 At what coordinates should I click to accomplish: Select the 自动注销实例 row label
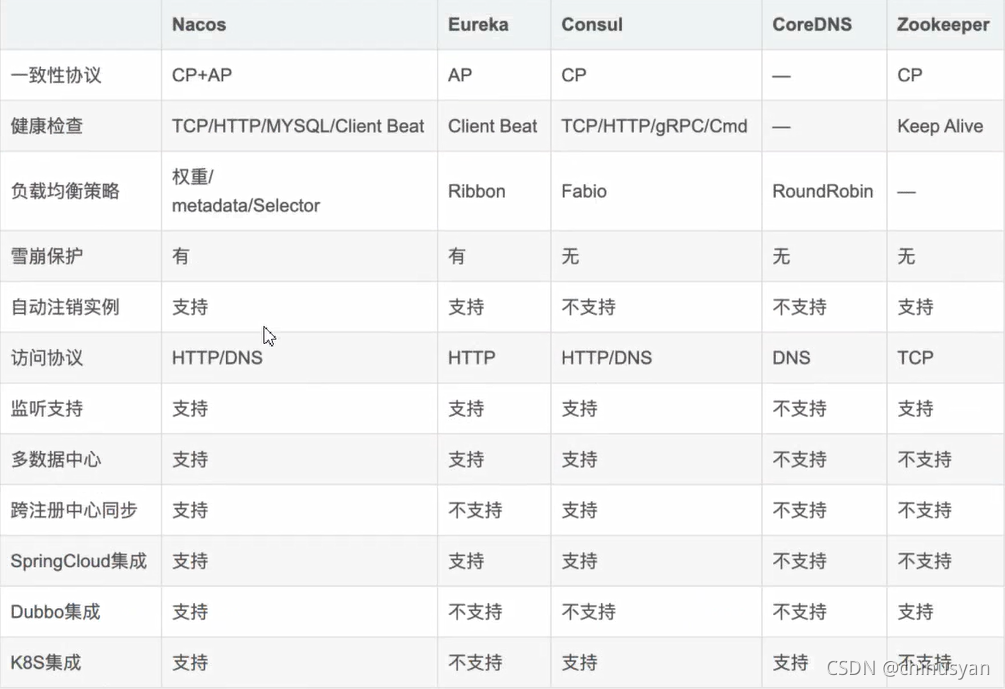(65, 307)
